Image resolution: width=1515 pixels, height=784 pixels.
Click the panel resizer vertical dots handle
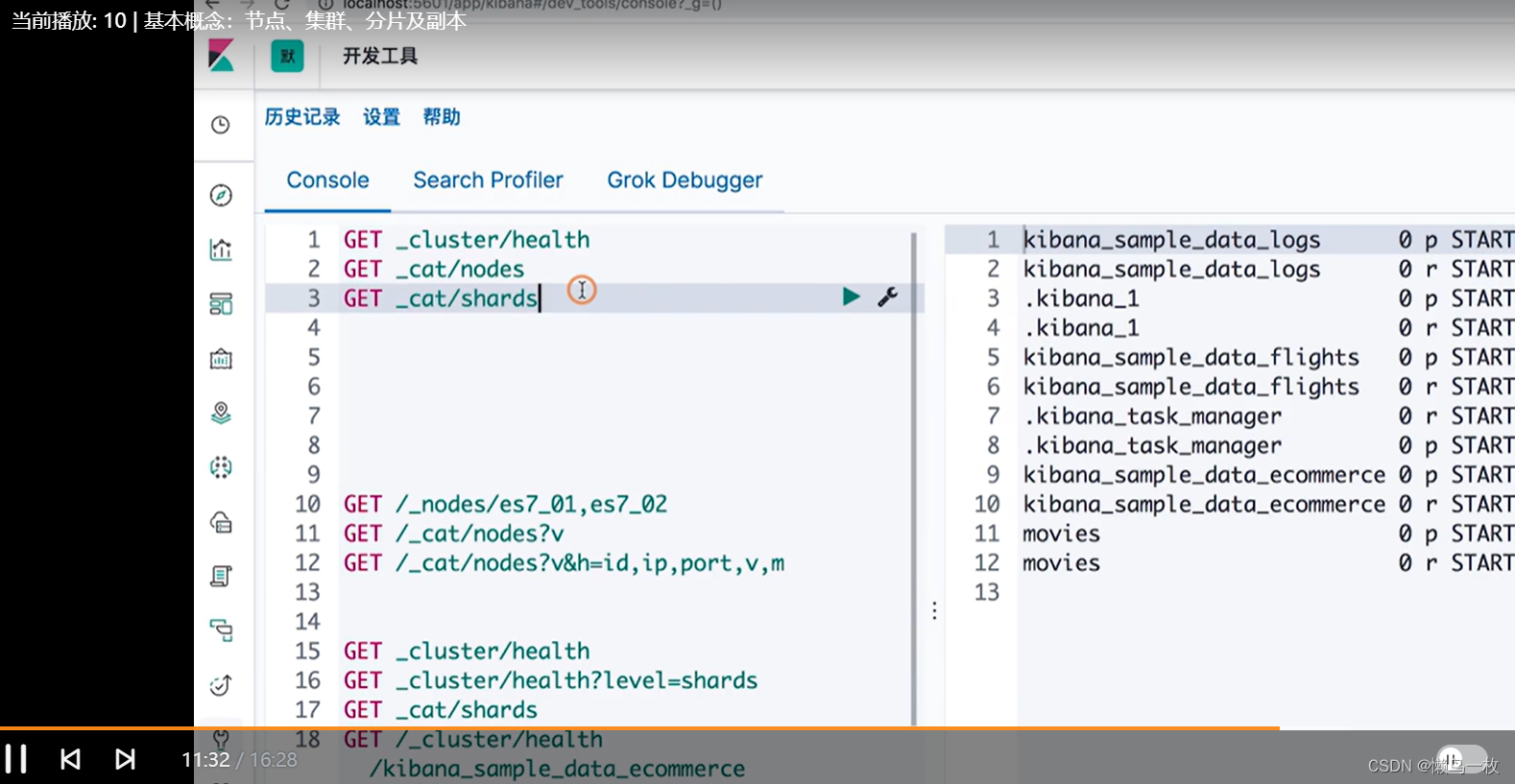point(934,610)
